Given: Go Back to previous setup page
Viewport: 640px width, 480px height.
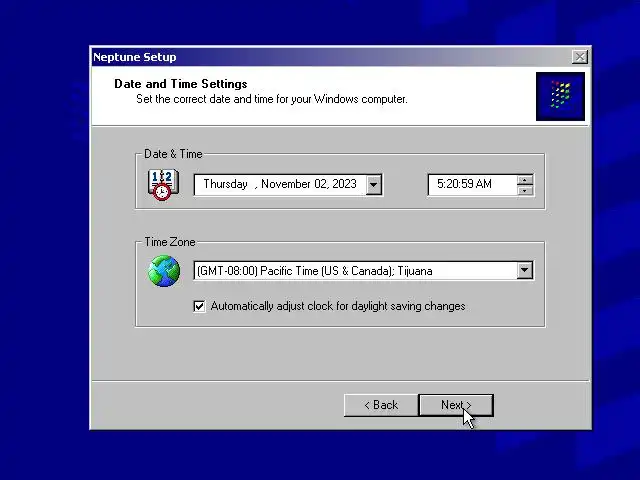Looking at the screenshot, I should pyautogui.click(x=381, y=405).
